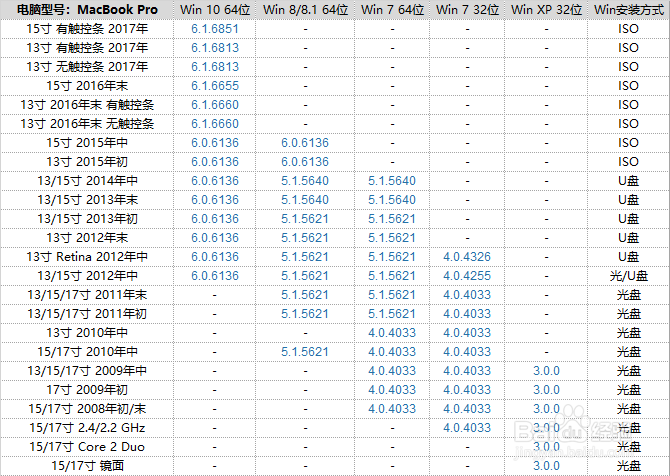Viewport: 670px width, 476px height.
Task: Open Win 10 6.0.6136 link for 13寸 2012年末
Action: point(215,238)
